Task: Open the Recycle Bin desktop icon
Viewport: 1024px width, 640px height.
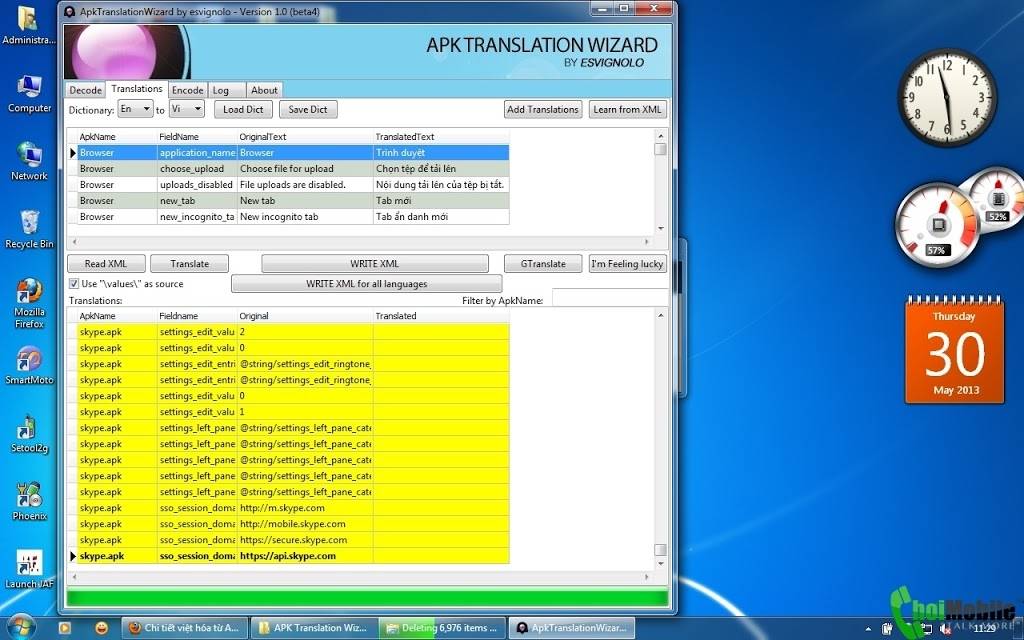Action: click(x=29, y=230)
